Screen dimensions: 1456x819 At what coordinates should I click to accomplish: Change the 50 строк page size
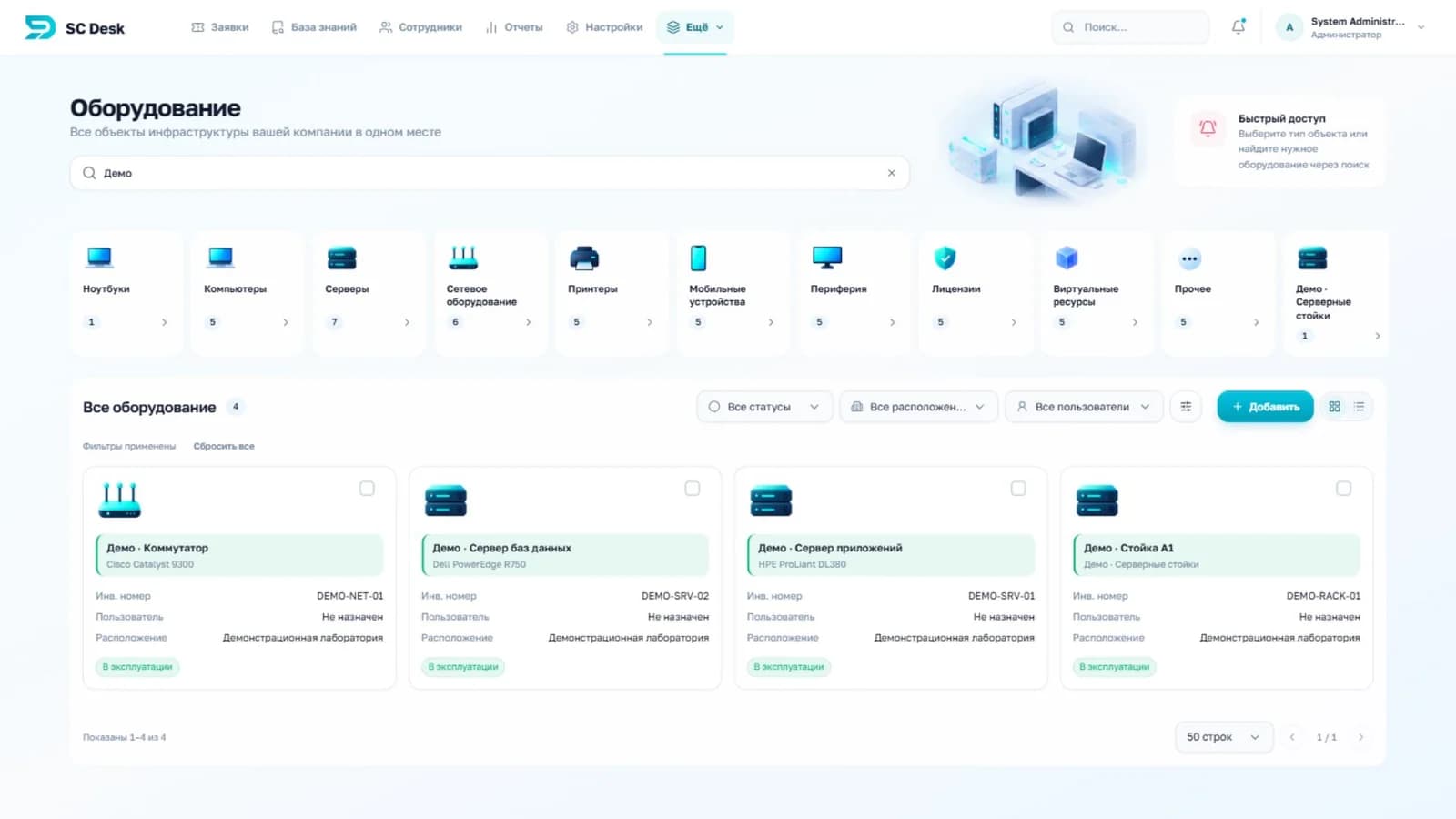(x=1223, y=737)
